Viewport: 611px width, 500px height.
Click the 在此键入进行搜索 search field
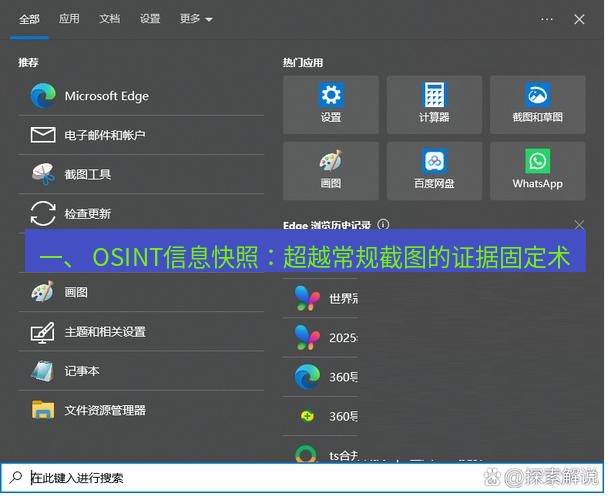click(x=302, y=478)
